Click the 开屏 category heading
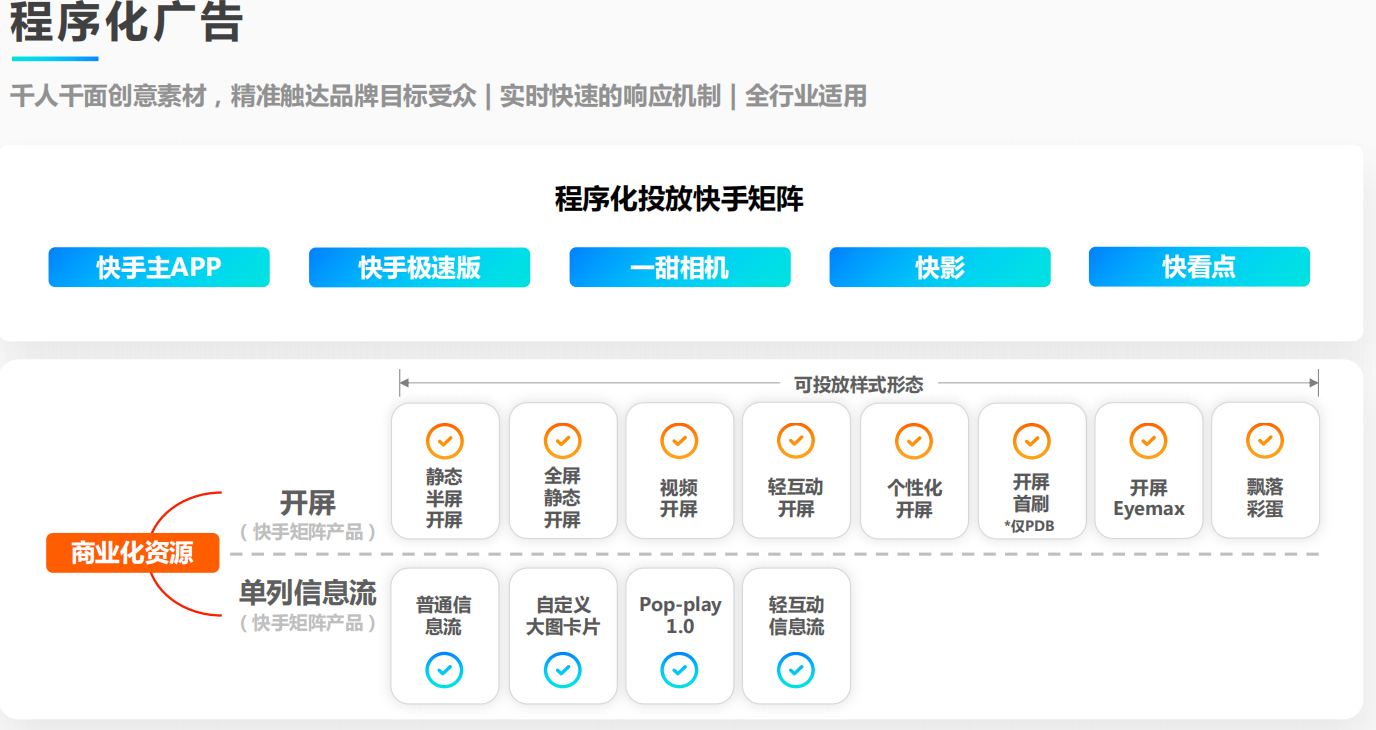This screenshot has height=730, width=1376. tap(308, 502)
